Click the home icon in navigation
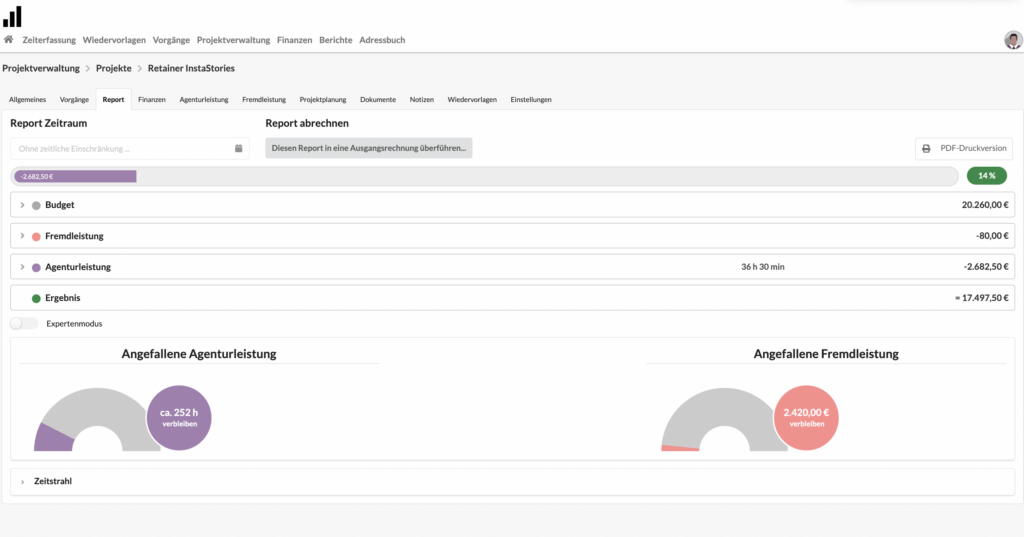Image resolution: width=1024 pixels, height=537 pixels. click(8, 40)
